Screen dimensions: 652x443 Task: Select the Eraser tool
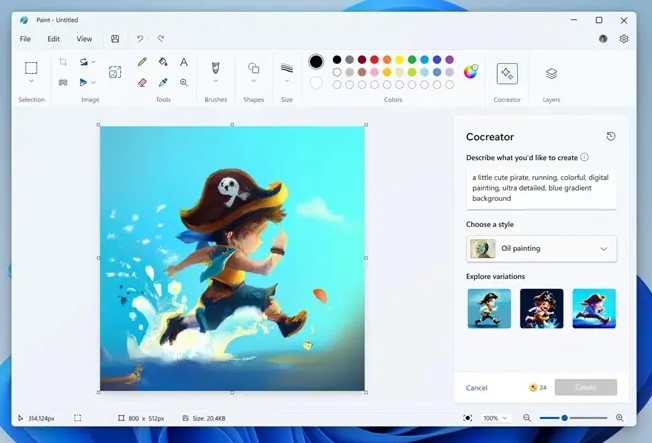142,82
